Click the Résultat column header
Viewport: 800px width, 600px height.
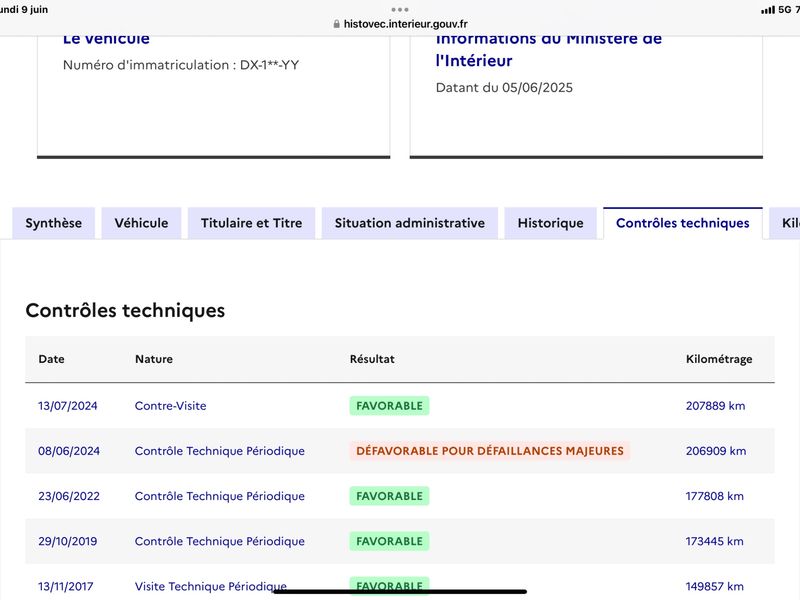[372, 359]
